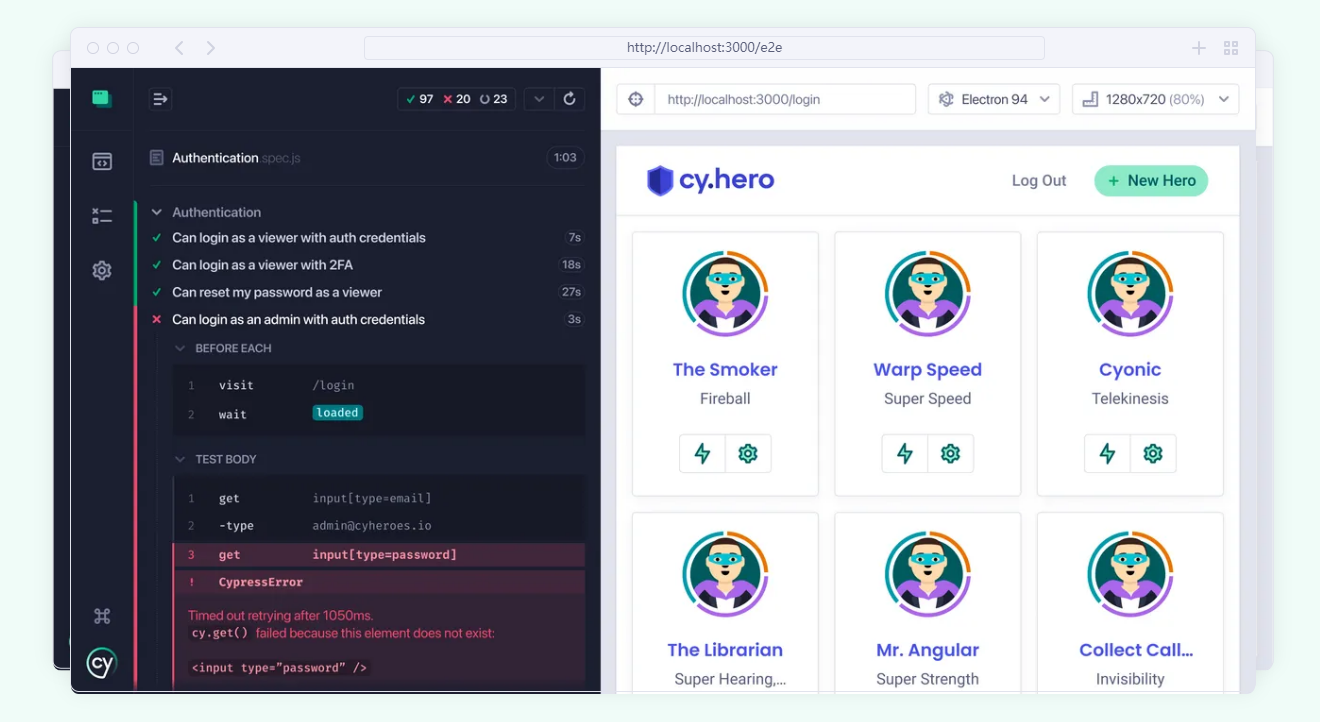Viewport: 1320px width, 722px height.
Task: Select 'Can login as a viewer with 2FA' test
Action: point(262,265)
